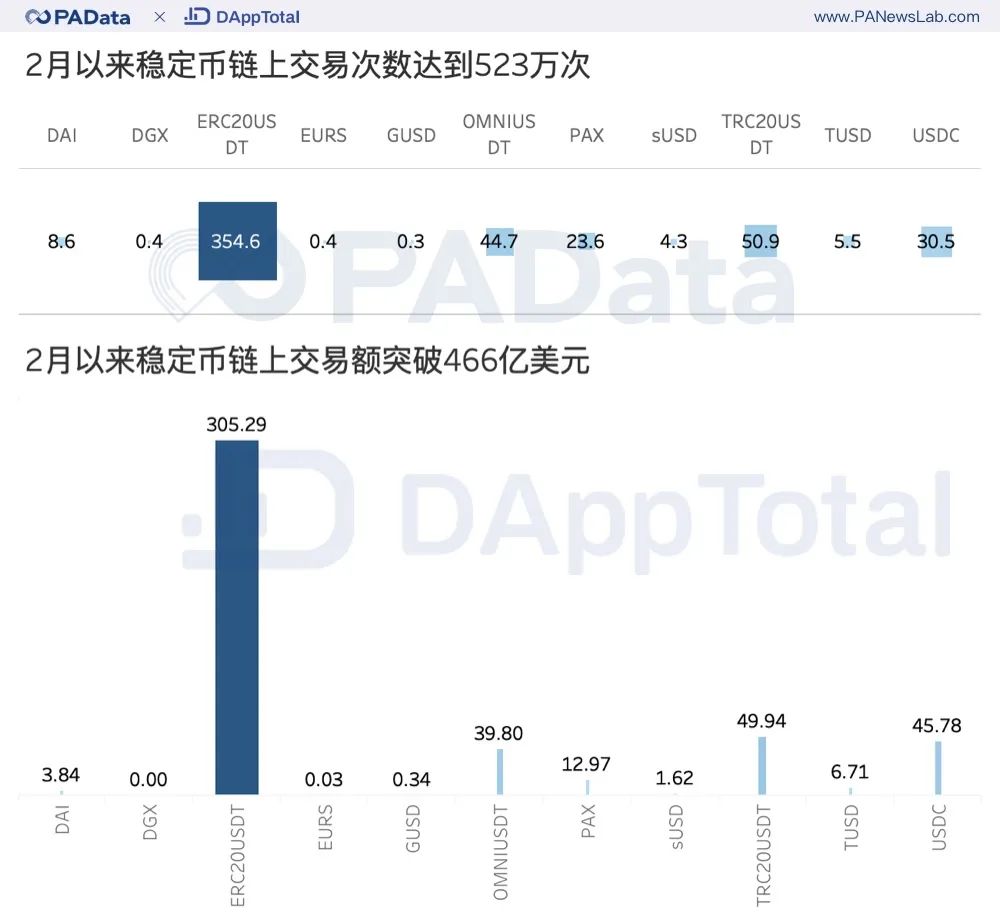Click the DAppTotal logo in header
This screenshot has width=1000, height=915.
click(x=242, y=17)
